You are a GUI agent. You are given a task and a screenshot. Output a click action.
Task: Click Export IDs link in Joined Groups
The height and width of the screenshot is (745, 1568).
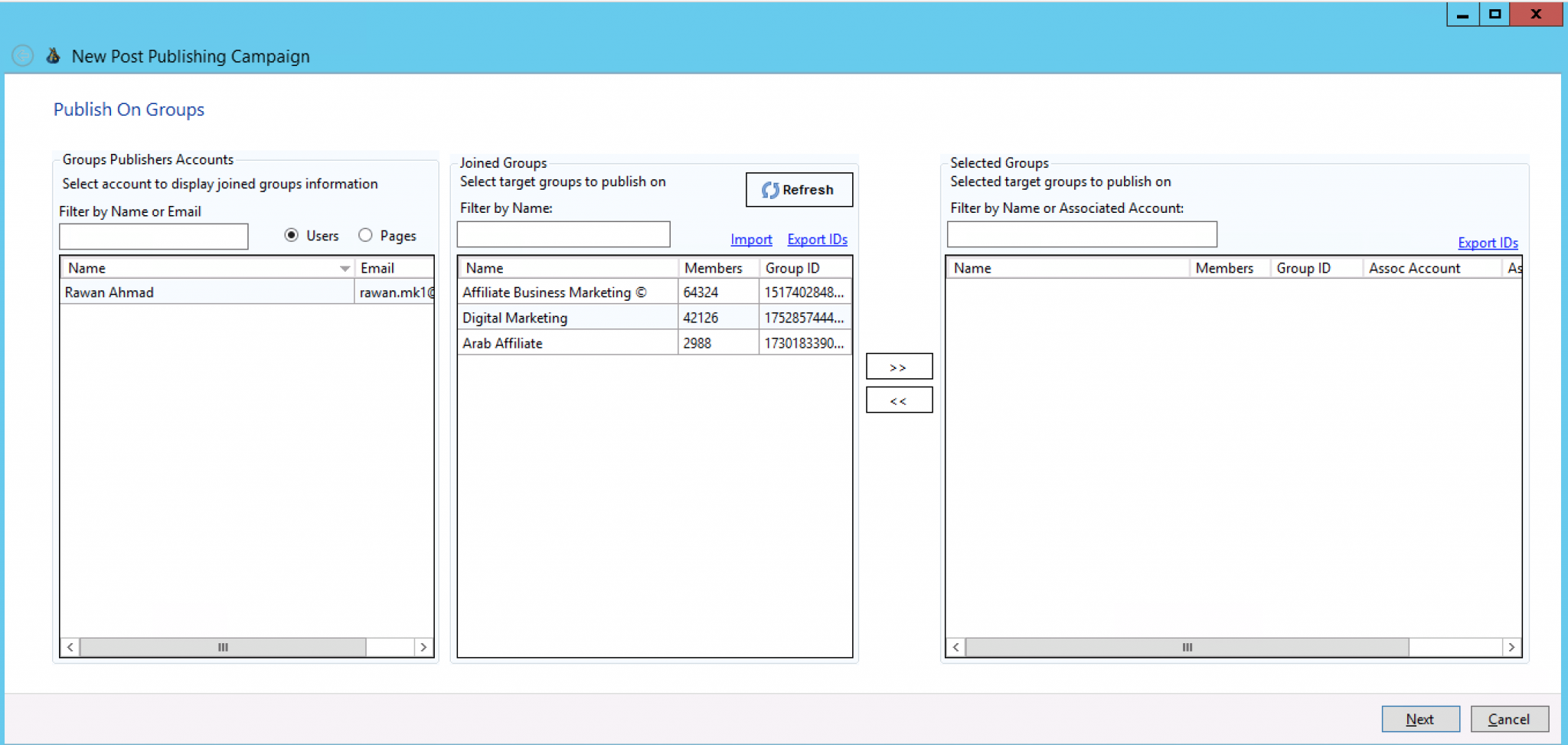(817, 240)
